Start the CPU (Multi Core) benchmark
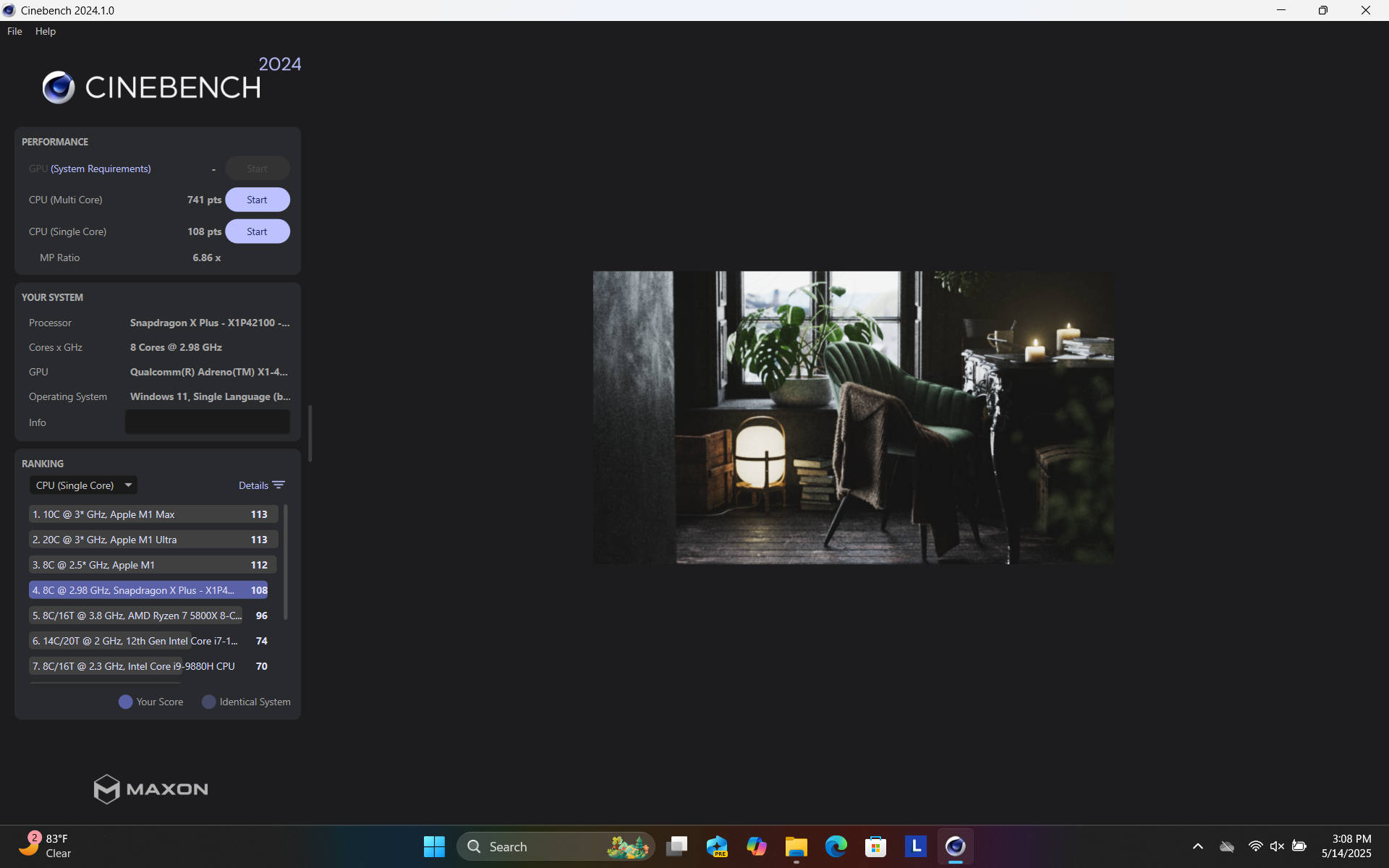This screenshot has height=868, width=1389. click(x=257, y=200)
